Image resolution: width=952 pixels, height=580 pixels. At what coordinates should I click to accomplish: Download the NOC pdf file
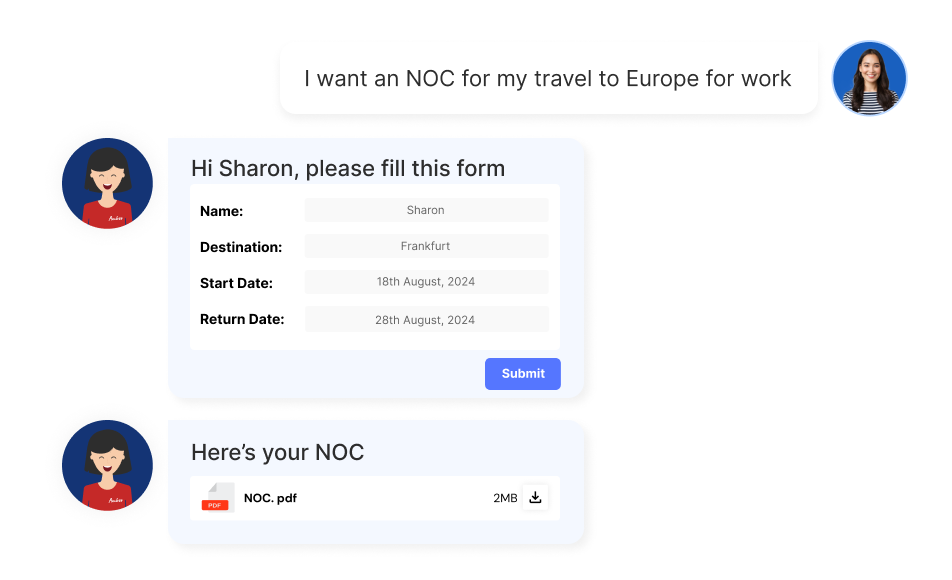pyautogui.click(x=535, y=497)
